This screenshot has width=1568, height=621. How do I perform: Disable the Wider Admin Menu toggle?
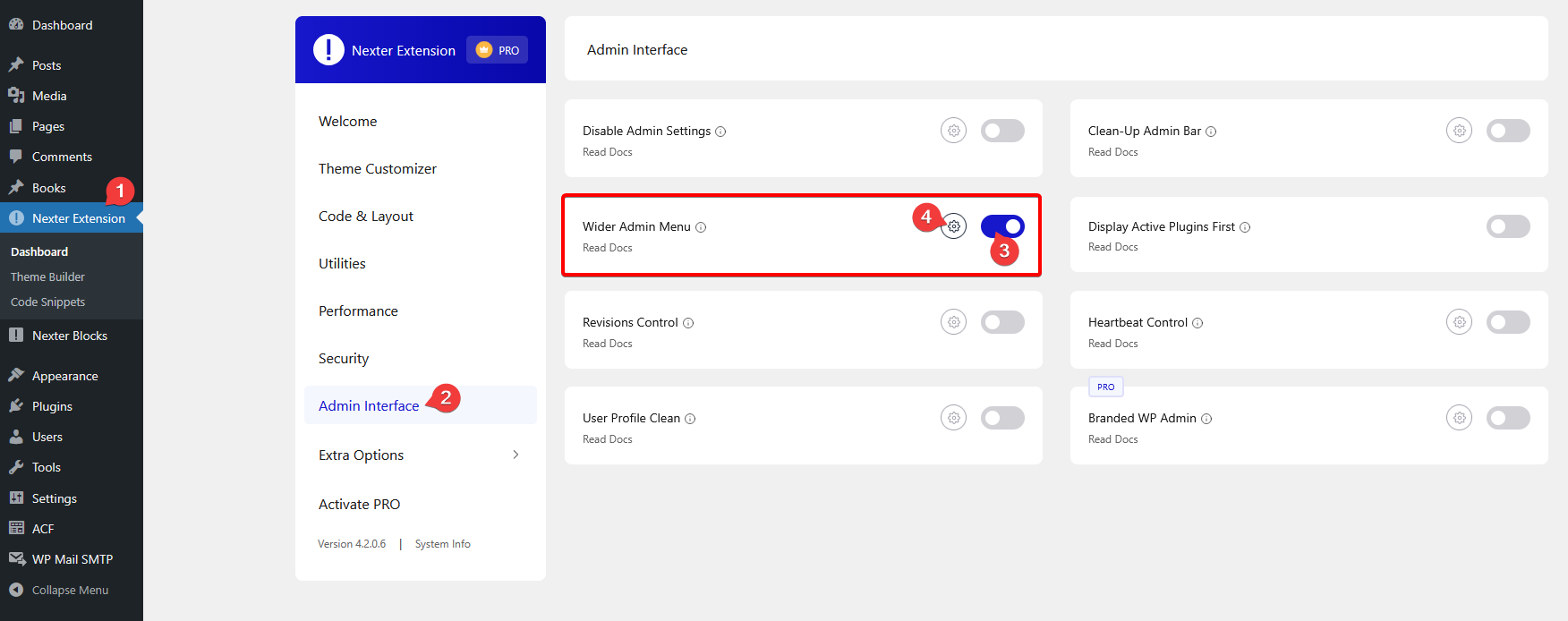point(1002,226)
